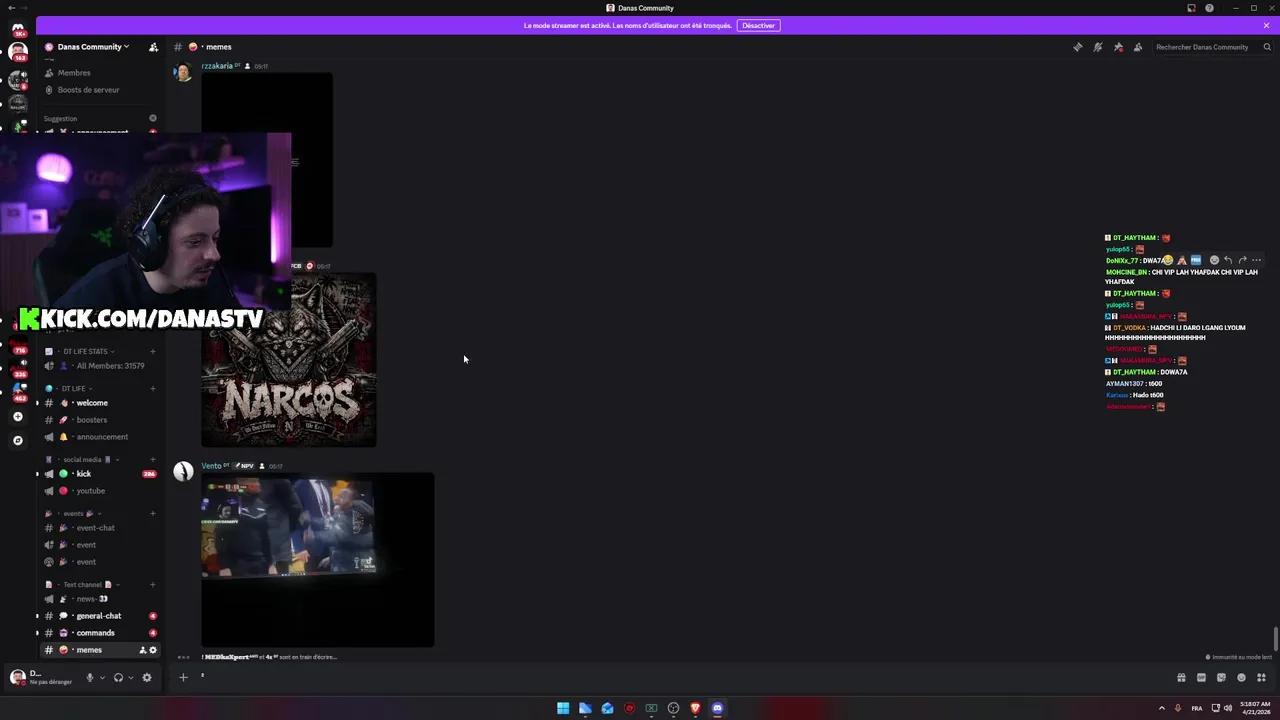Click the inbox icon with red badge
Screen dimensions: 1280x720
(1118, 47)
